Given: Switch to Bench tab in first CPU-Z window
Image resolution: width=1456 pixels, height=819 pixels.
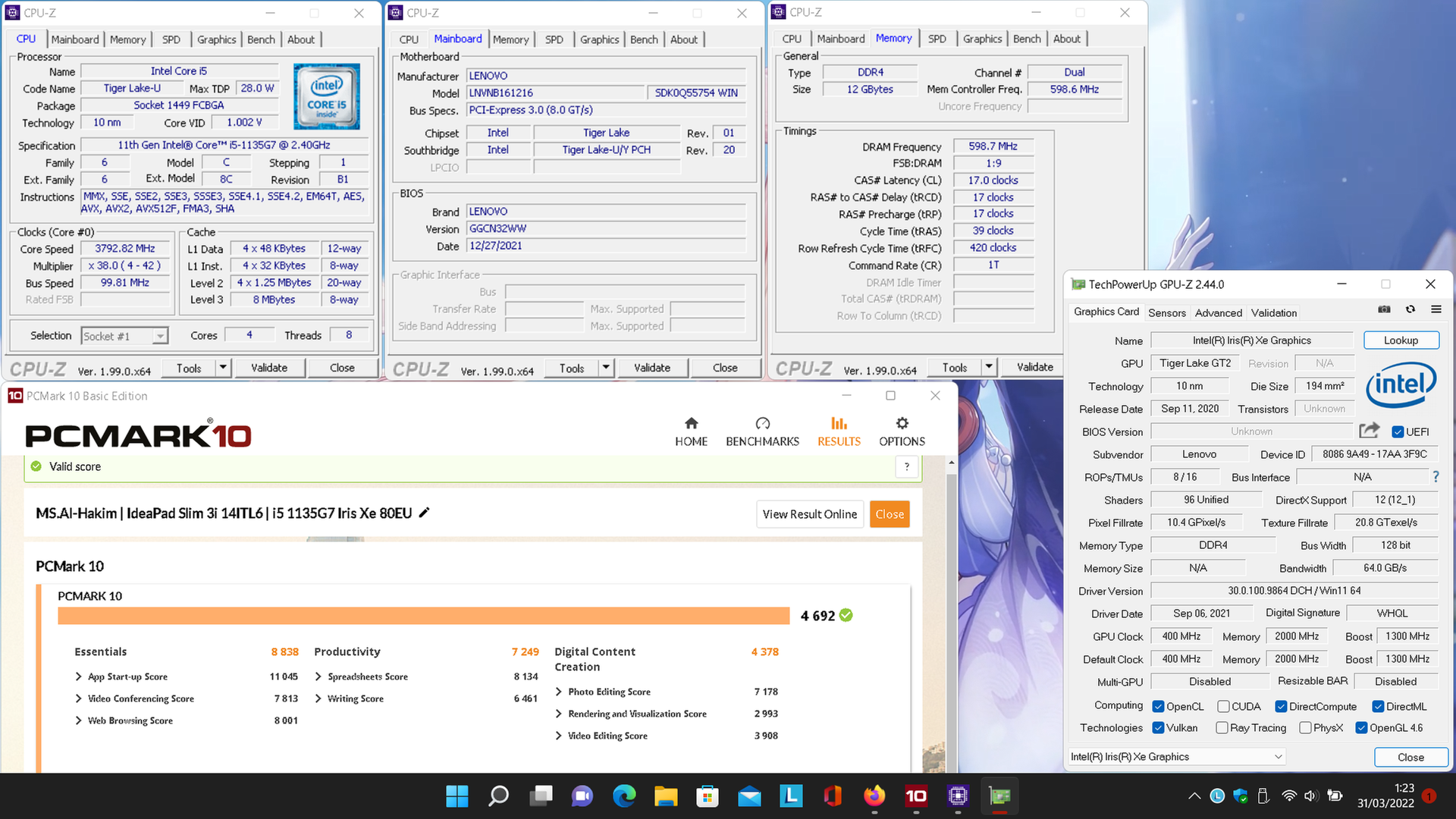Looking at the screenshot, I should pyautogui.click(x=261, y=39).
